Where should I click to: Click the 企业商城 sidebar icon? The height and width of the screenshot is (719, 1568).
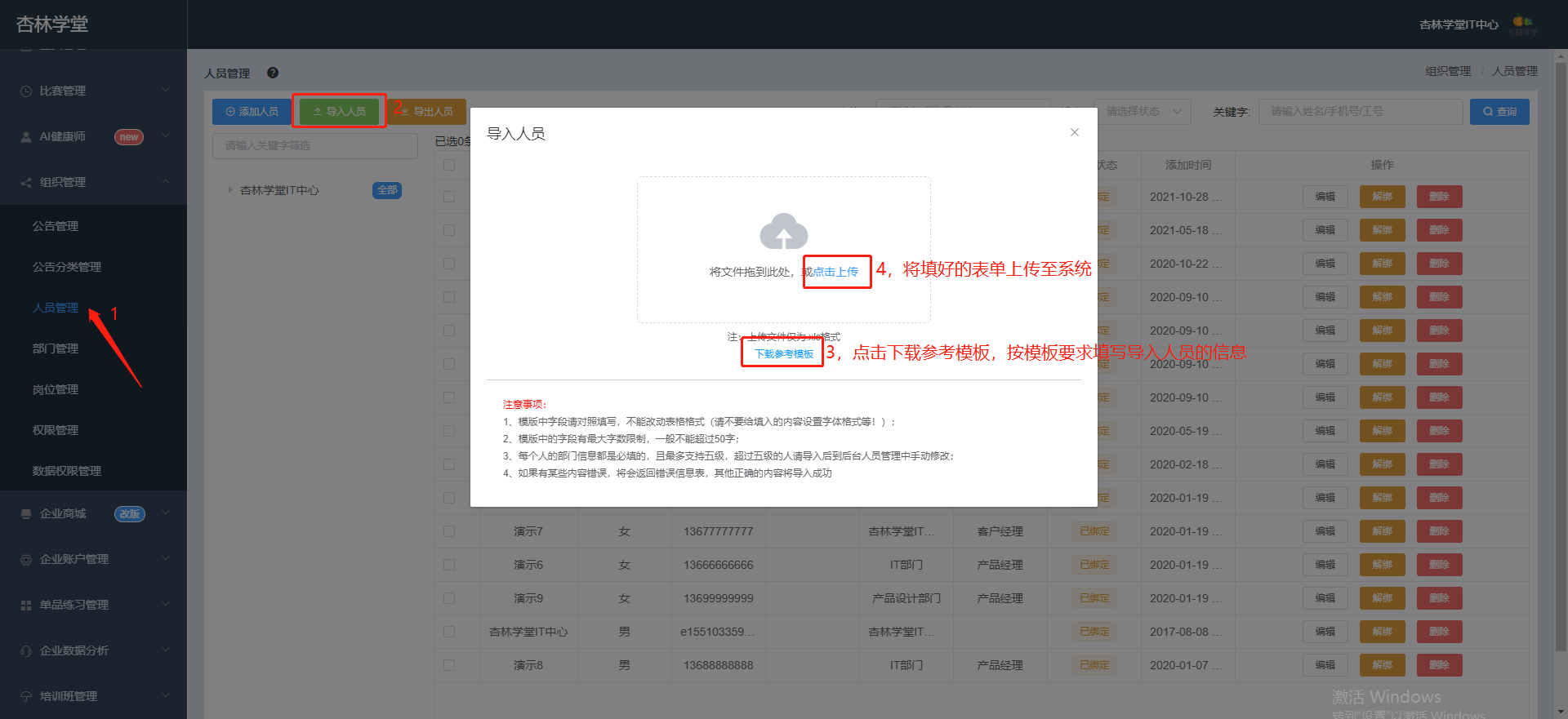[x=26, y=513]
